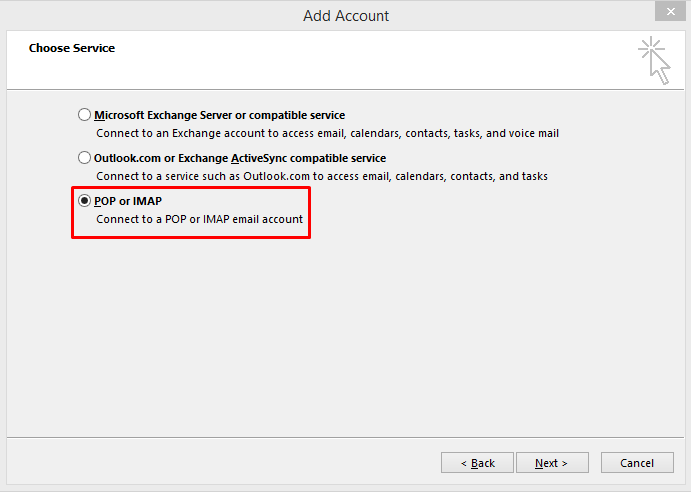Go to previous step with Back button
The width and height of the screenshot is (691, 492).
477,462
